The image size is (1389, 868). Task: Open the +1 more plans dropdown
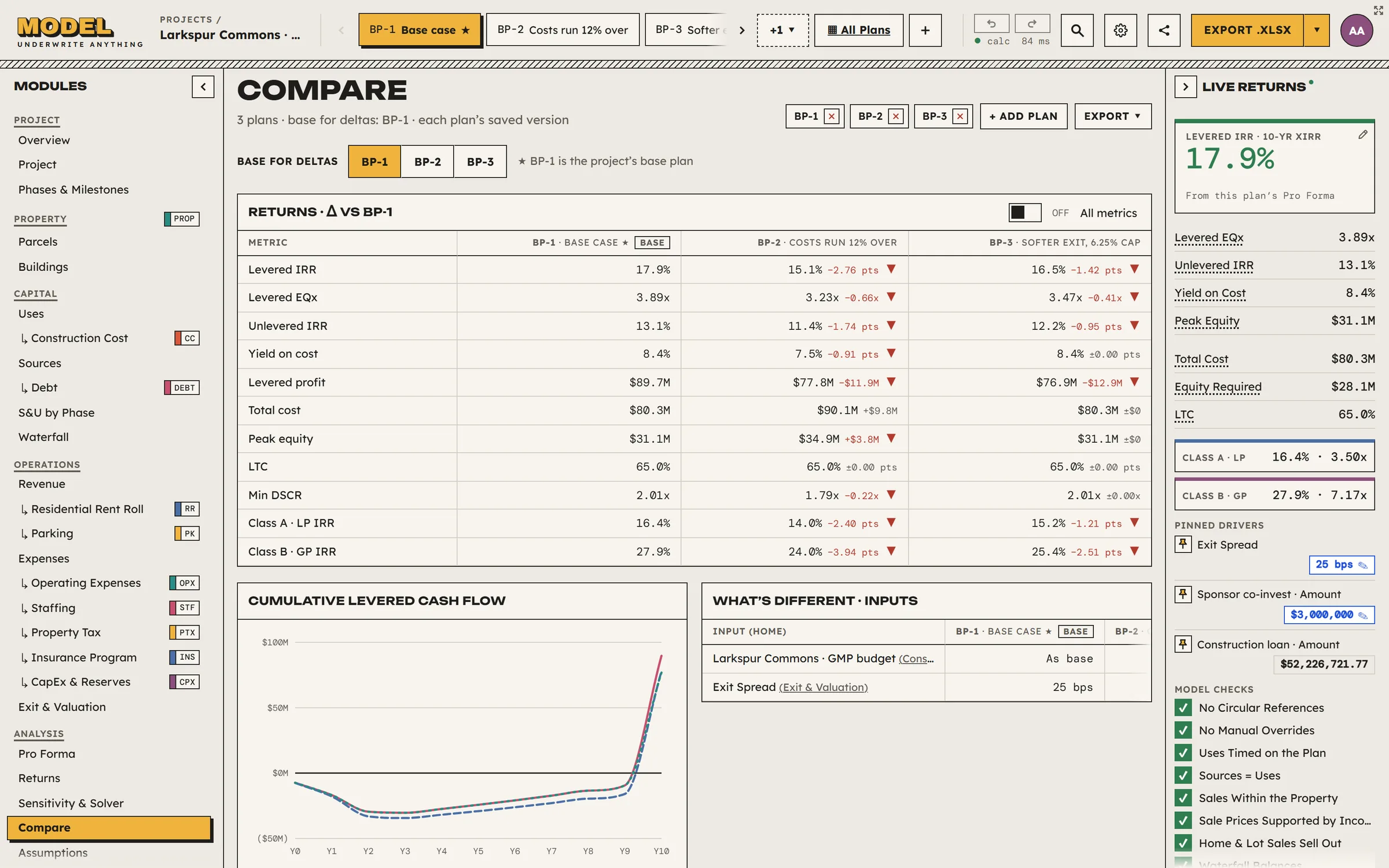tap(782, 30)
